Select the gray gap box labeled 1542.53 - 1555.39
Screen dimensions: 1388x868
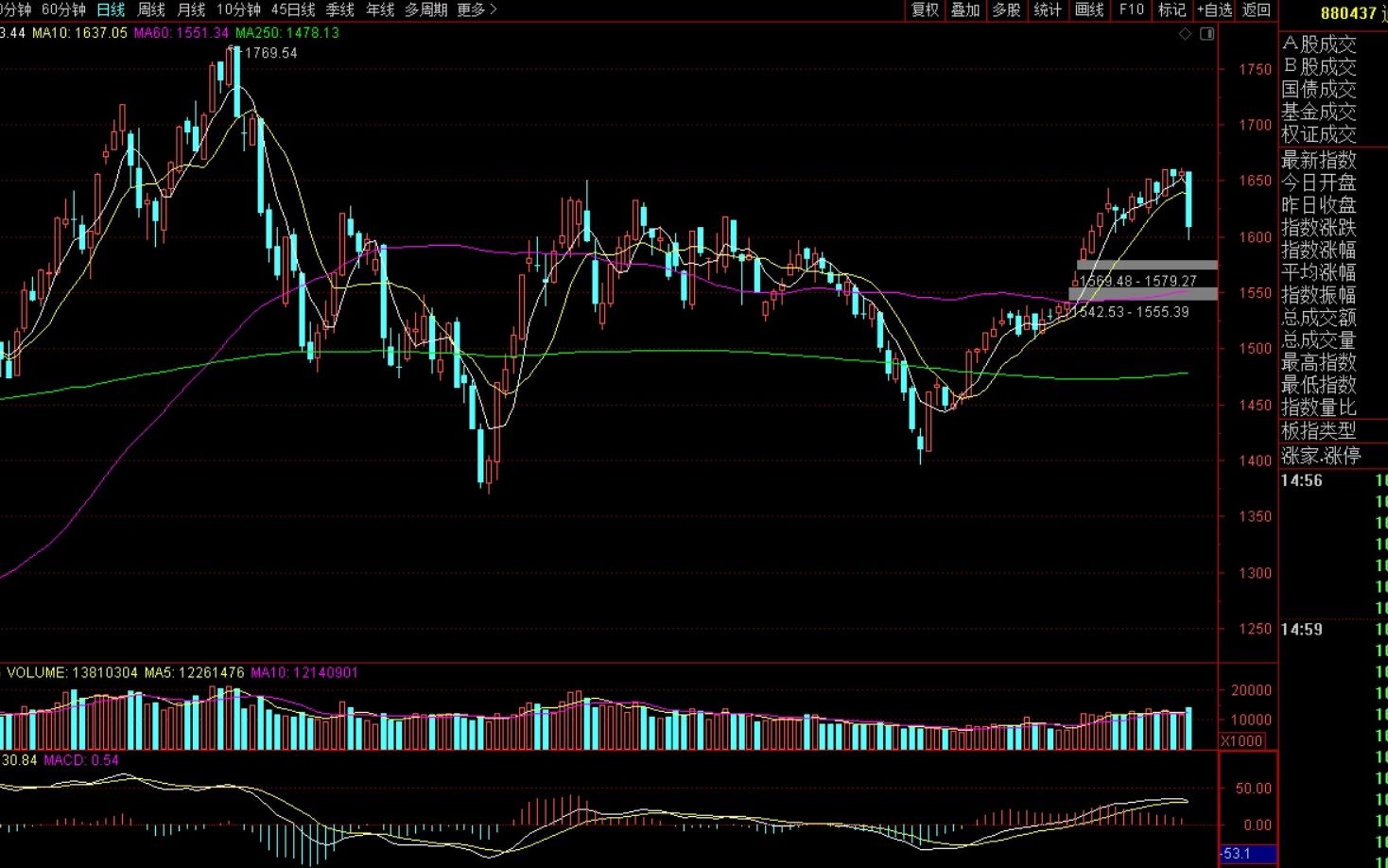tap(1143, 295)
